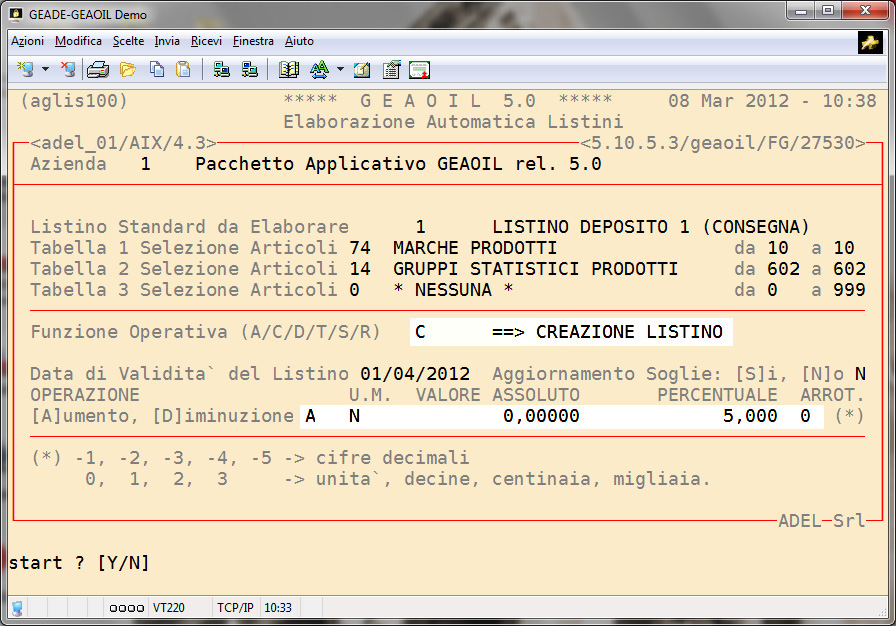
Task: Click the copy icon in toolbar
Action: pyautogui.click(x=156, y=70)
